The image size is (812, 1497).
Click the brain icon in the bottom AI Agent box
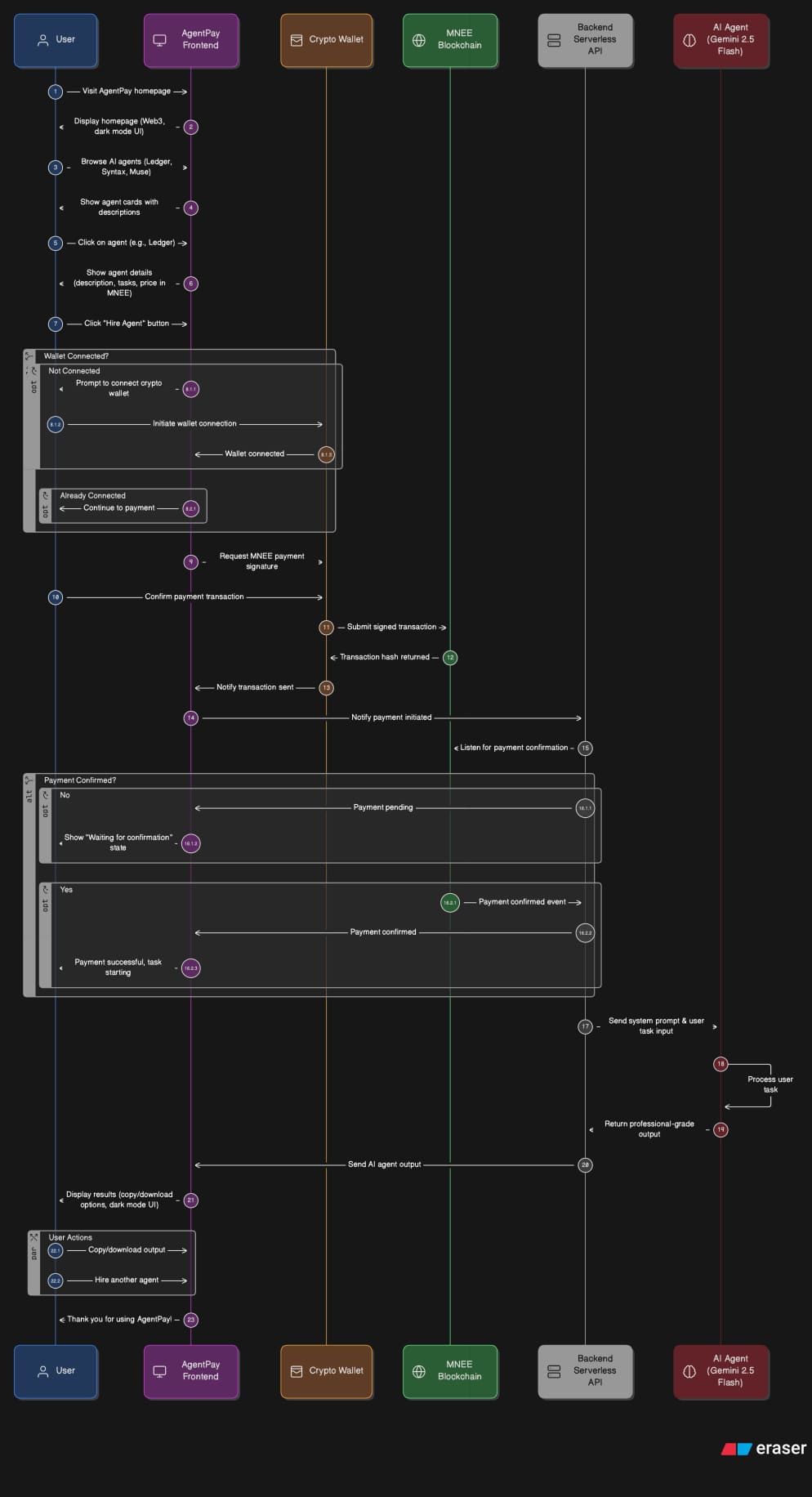689,1371
